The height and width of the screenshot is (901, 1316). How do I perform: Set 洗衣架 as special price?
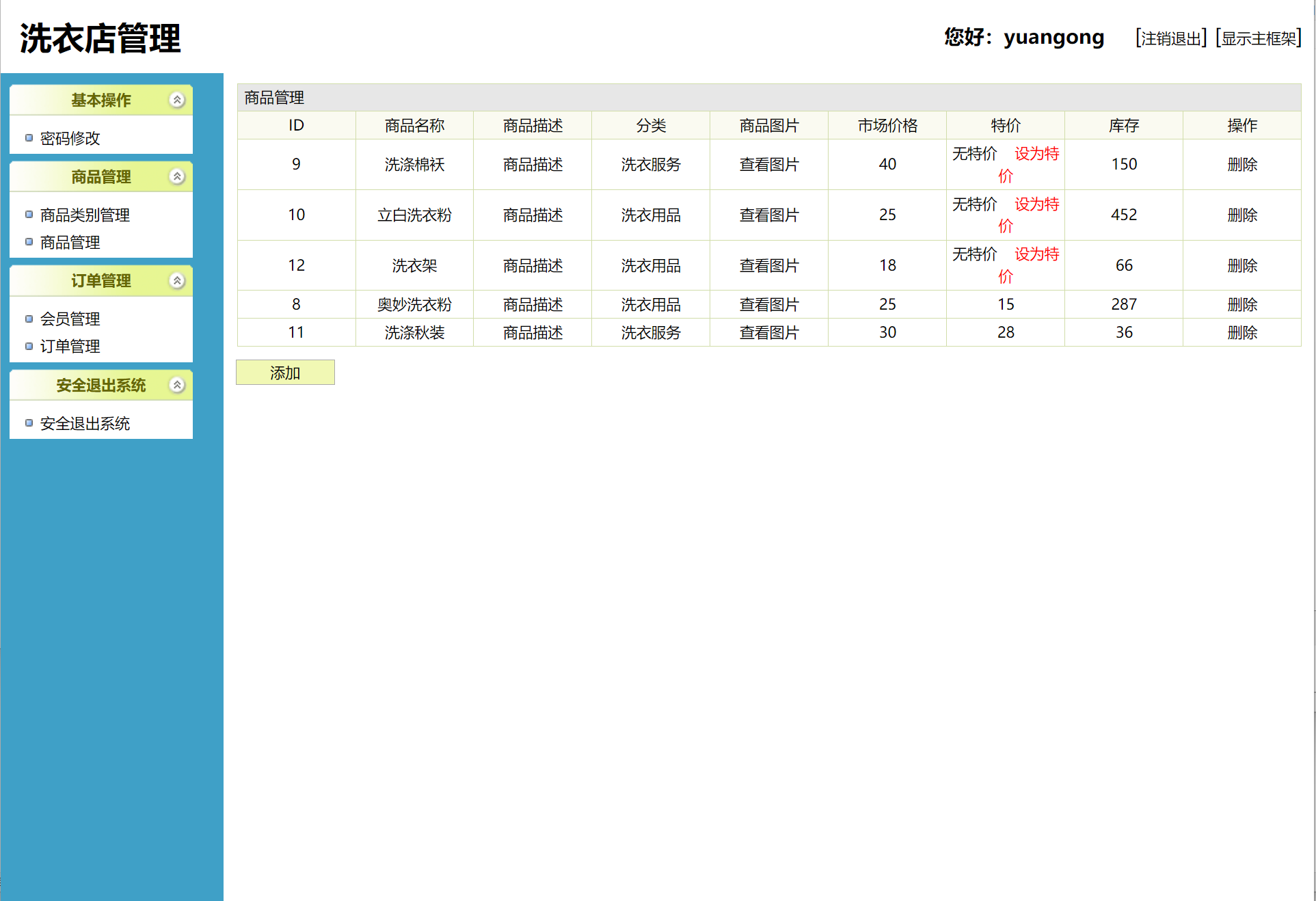tap(1036, 255)
